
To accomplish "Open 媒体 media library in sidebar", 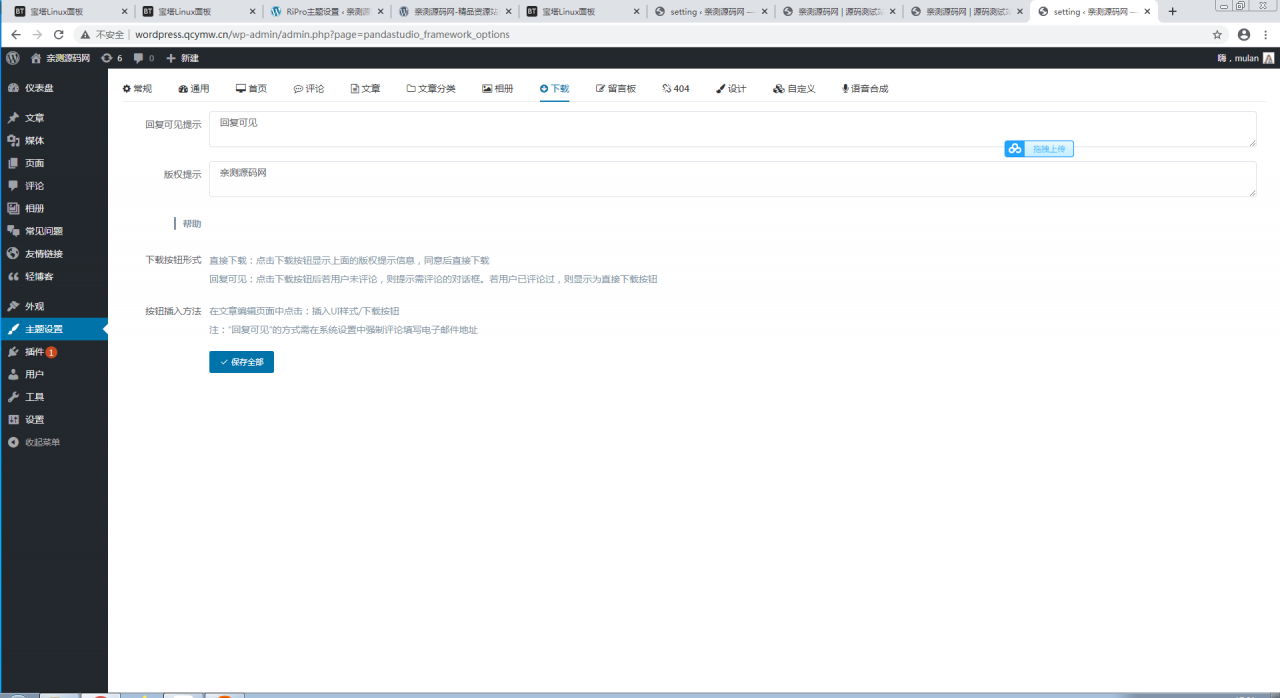I will click(x=54, y=141).
